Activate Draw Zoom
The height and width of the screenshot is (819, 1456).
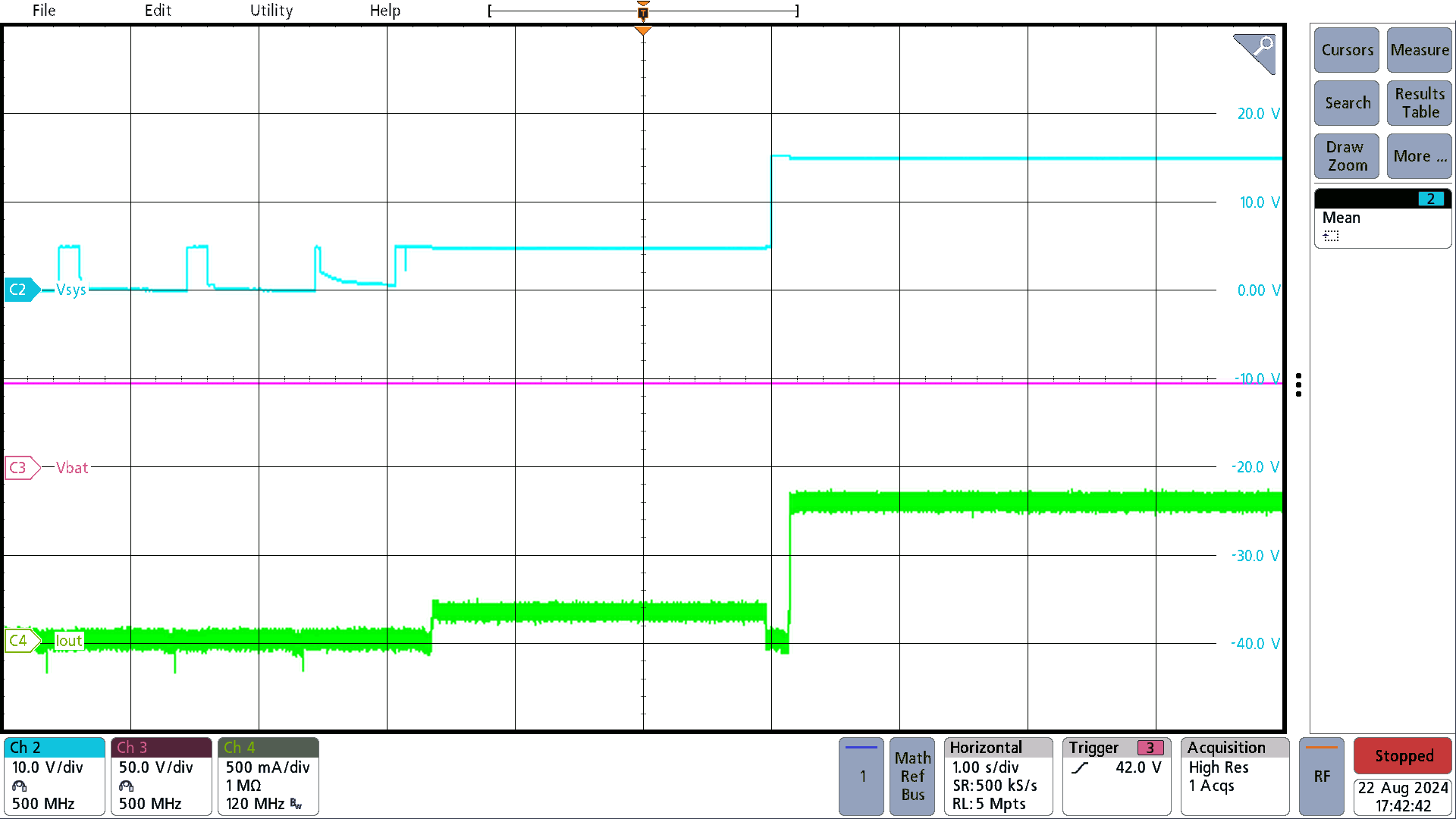[1347, 156]
